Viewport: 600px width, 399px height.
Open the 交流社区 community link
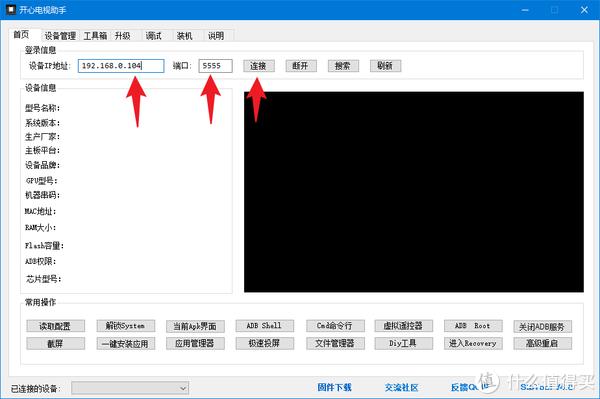point(401,387)
